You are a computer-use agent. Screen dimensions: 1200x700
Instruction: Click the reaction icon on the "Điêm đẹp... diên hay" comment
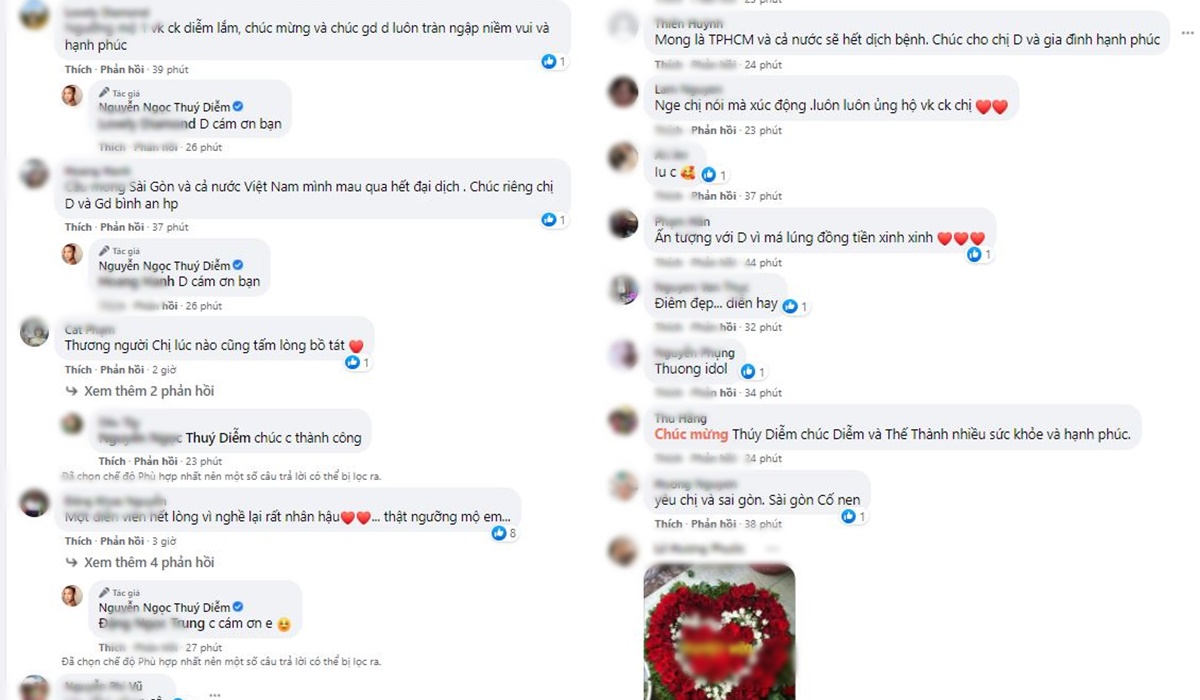pyautogui.click(x=791, y=306)
